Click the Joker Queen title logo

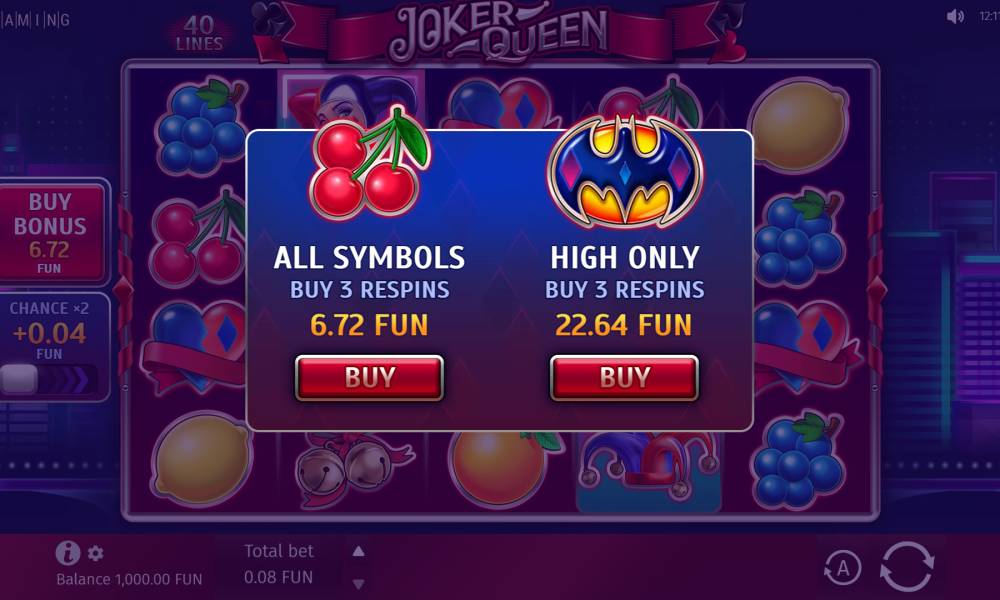click(x=499, y=31)
